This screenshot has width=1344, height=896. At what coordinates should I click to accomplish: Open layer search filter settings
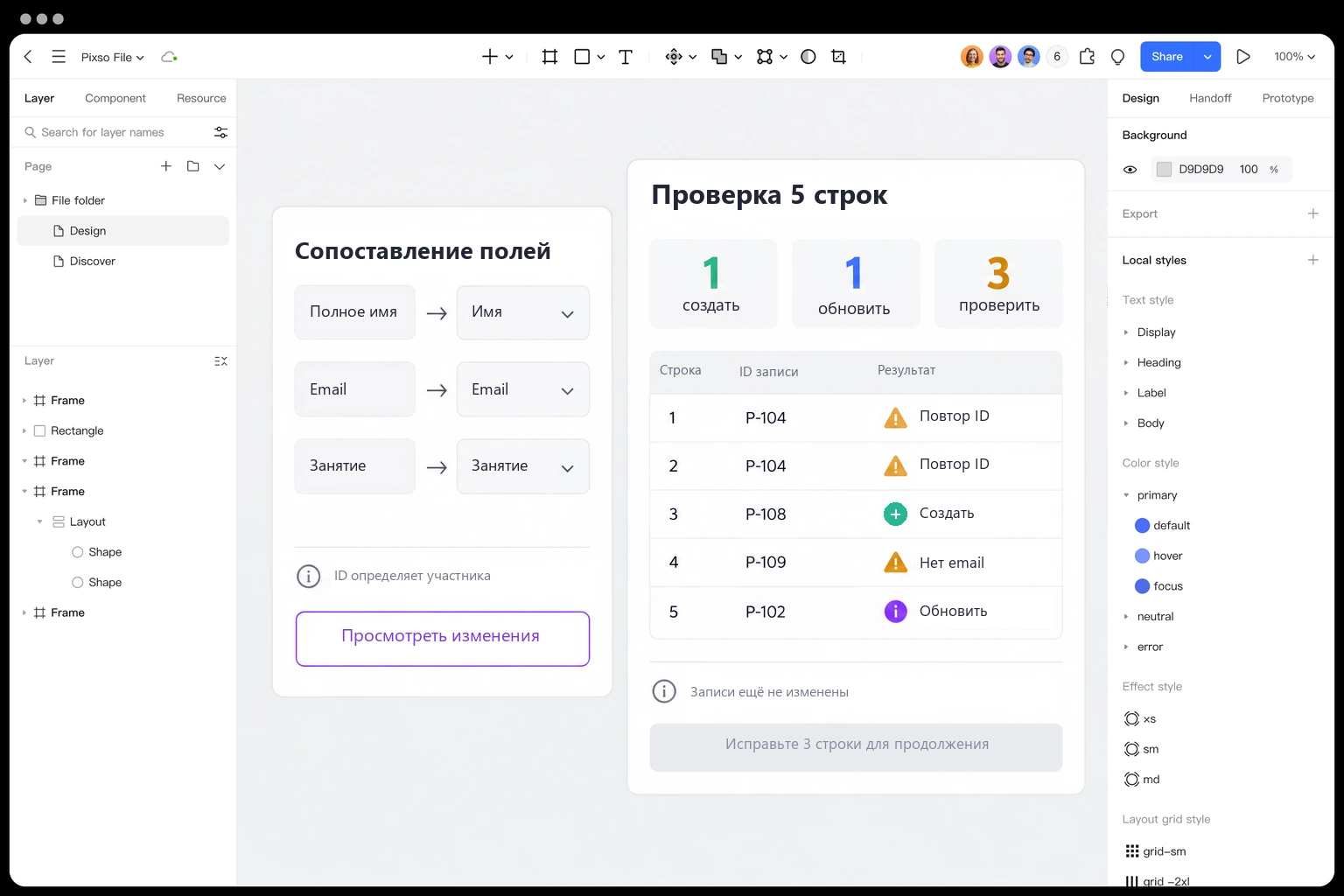point(220,132)
